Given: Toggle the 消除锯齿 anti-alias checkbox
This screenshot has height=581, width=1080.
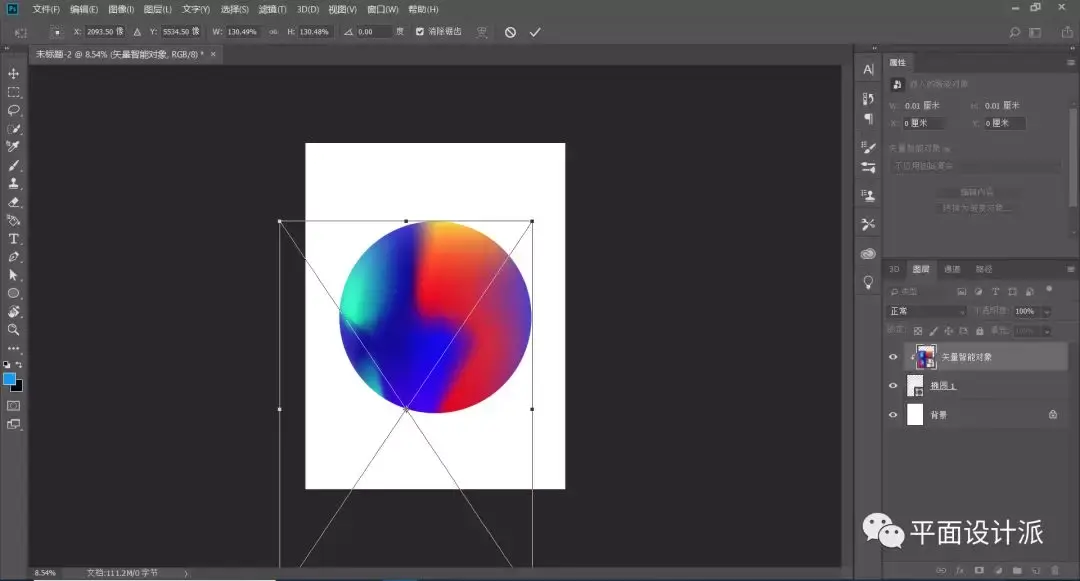Looking at the screenshot, I should (x=419, y=32).
